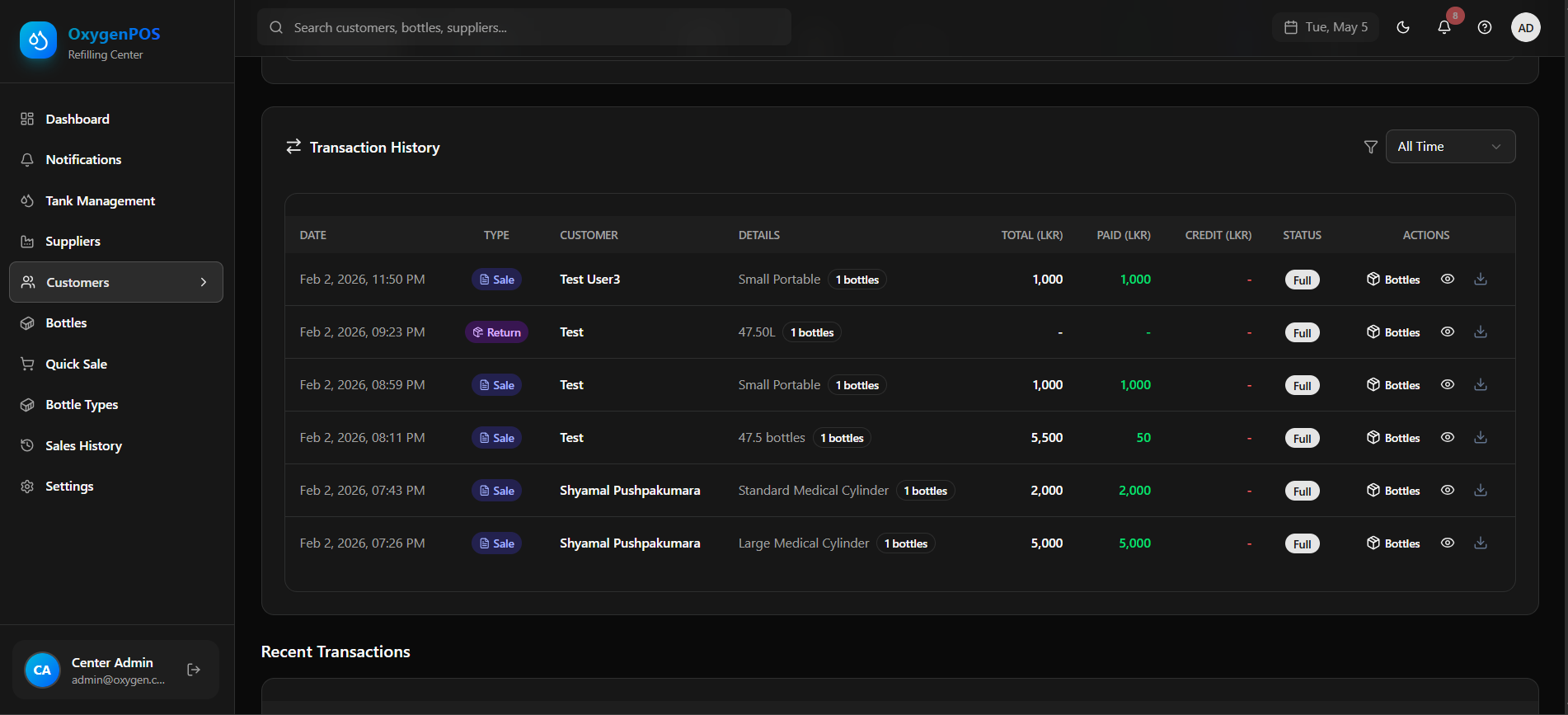
Task: Click the Recent Transactions heading
Action: tap(336, 651)
